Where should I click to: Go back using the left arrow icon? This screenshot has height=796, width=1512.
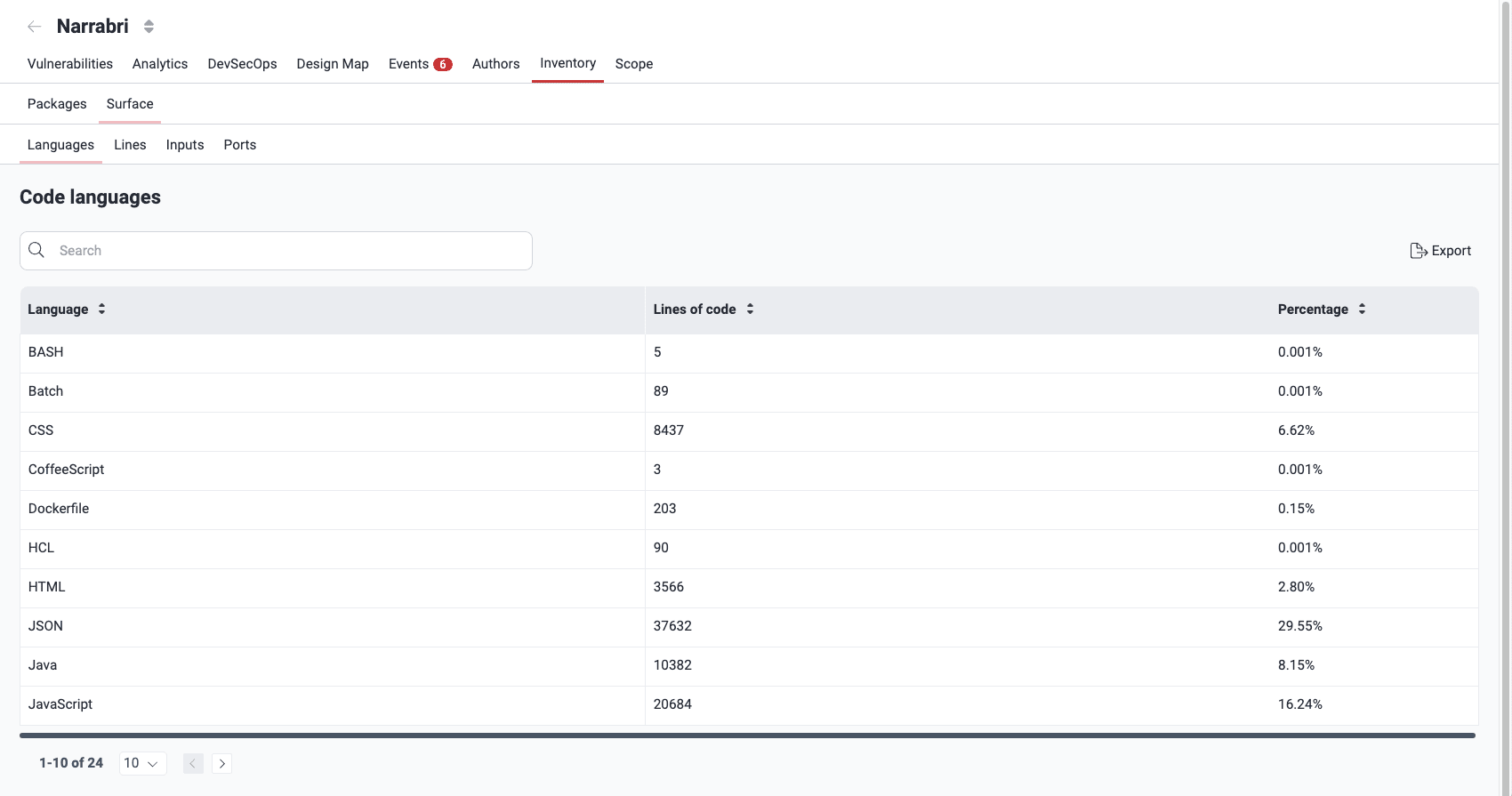coord(35,27)
